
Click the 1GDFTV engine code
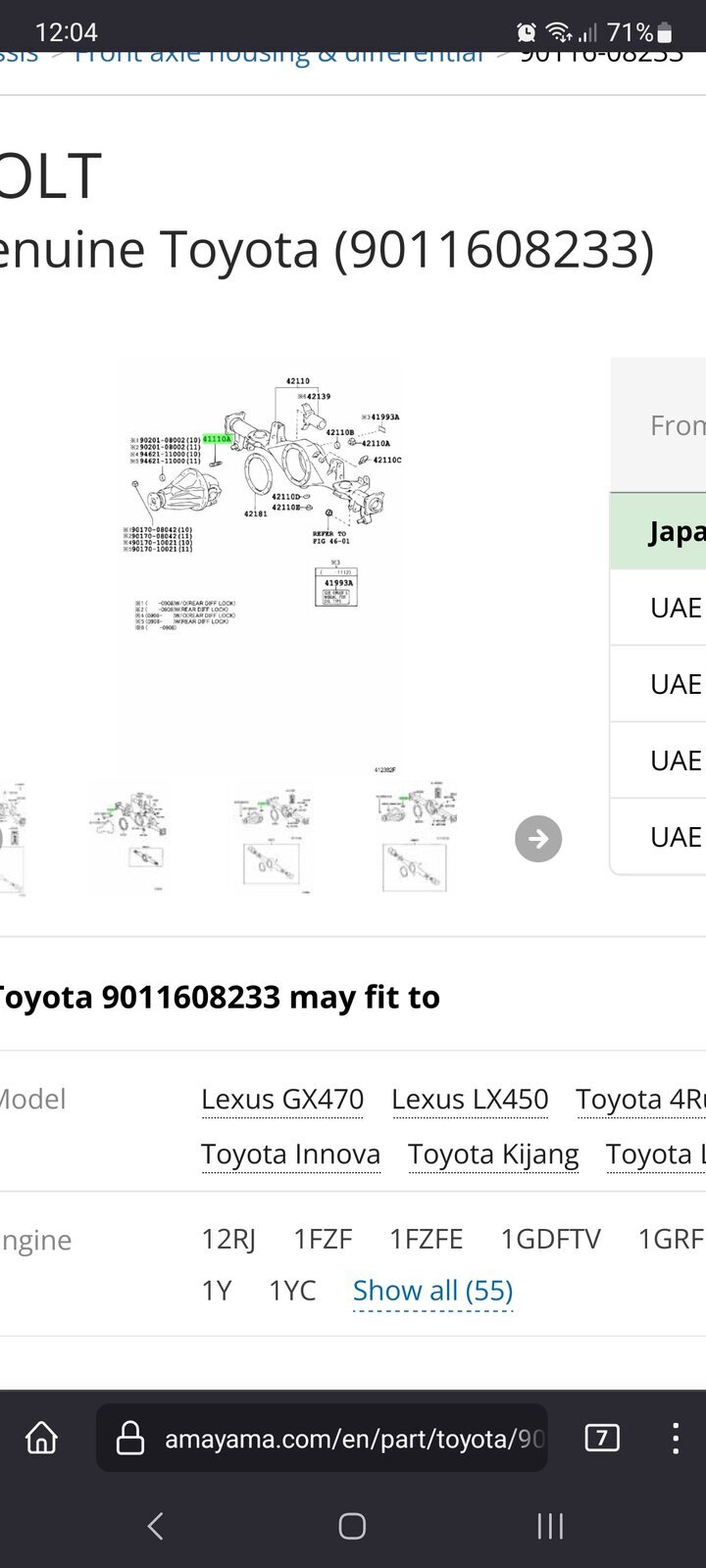550,1240
